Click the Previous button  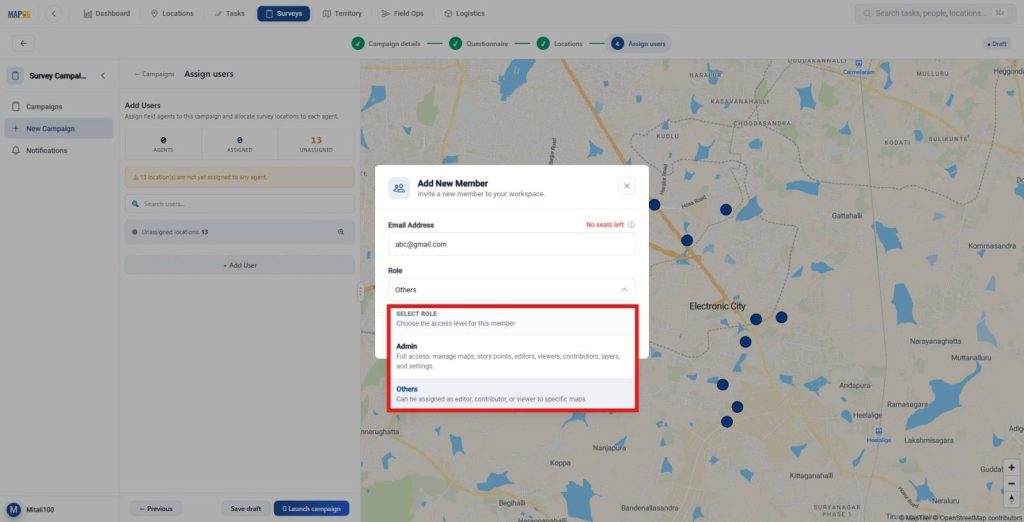point(156,508)
